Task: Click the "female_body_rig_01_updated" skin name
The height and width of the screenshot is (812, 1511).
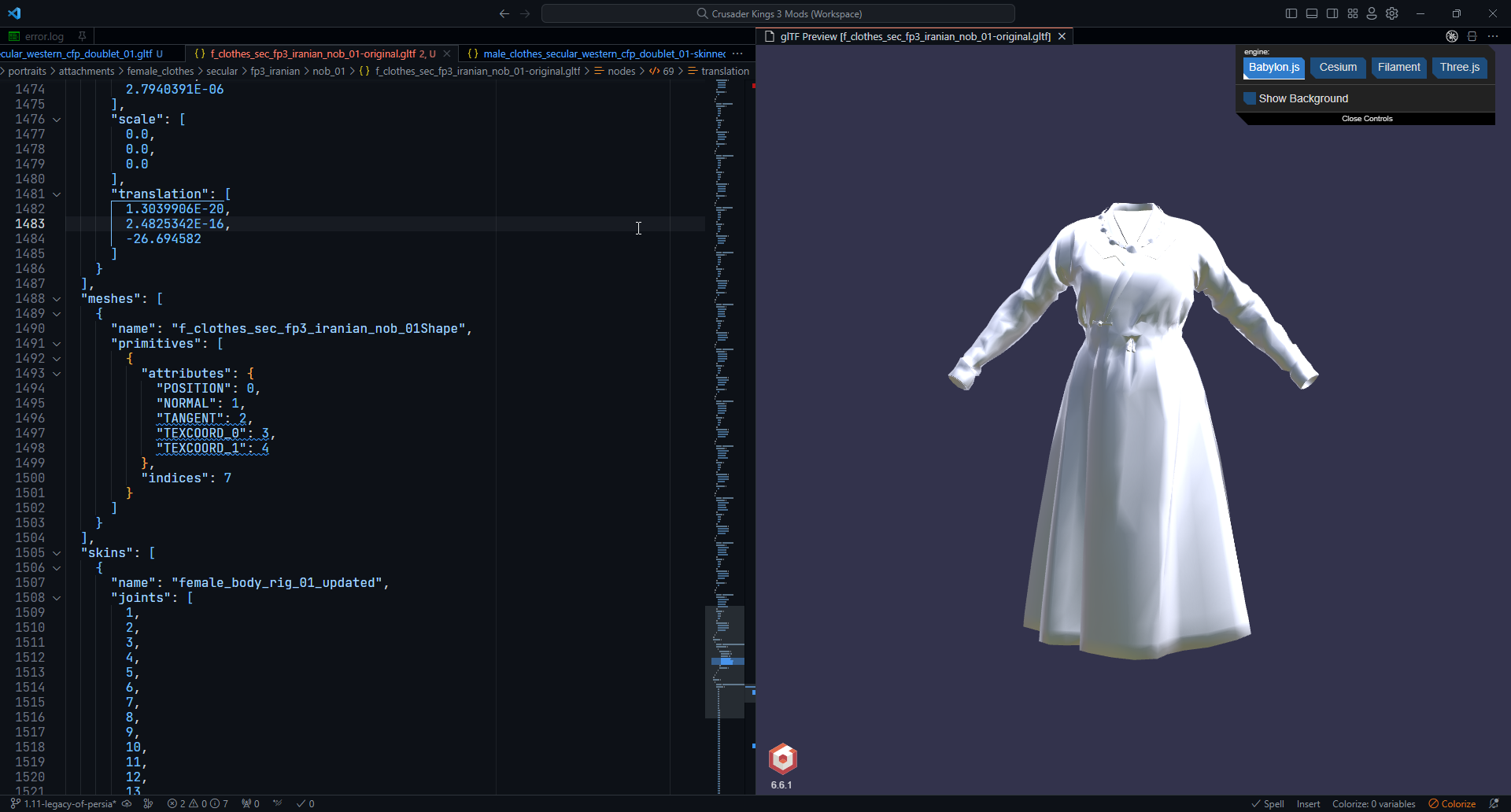Action: (x=276, y=583)
